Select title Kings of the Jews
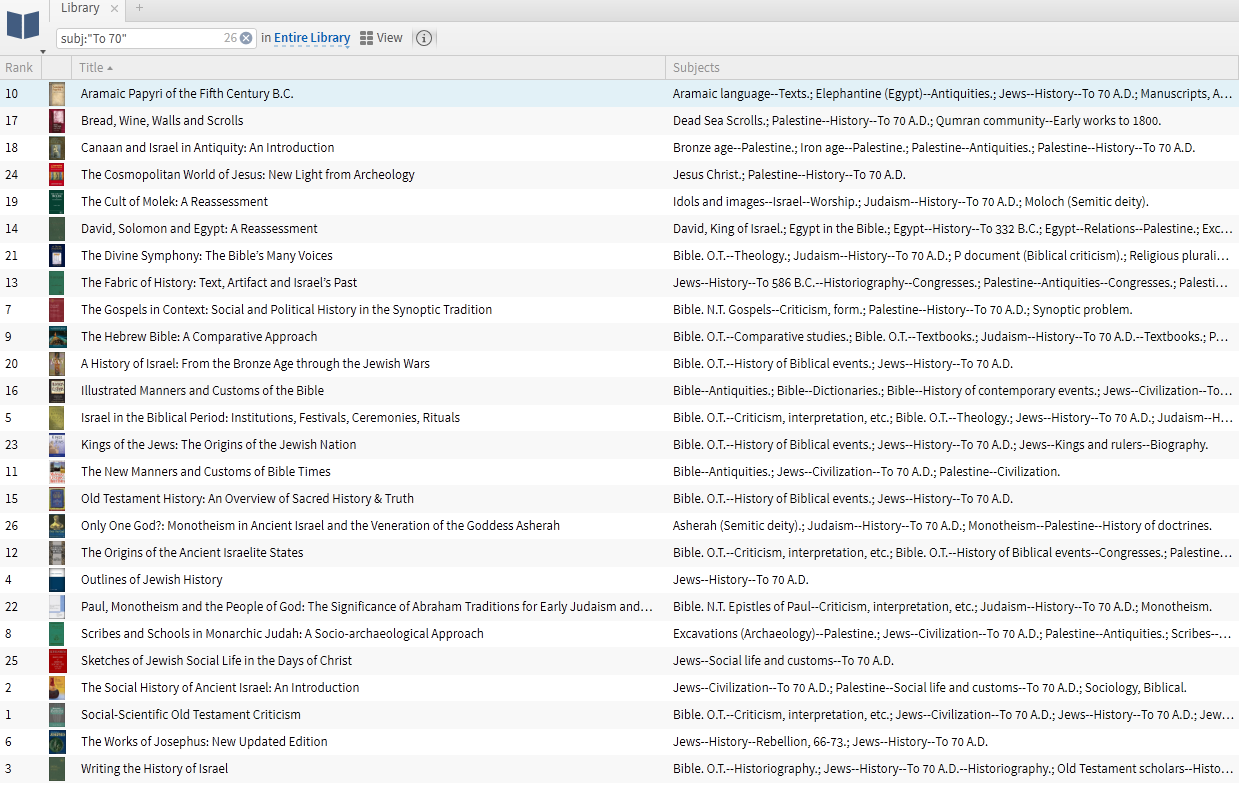Image resolution: width=1239 pixels, height=791 pixels. pyautogui.click(x=218, y=445)
